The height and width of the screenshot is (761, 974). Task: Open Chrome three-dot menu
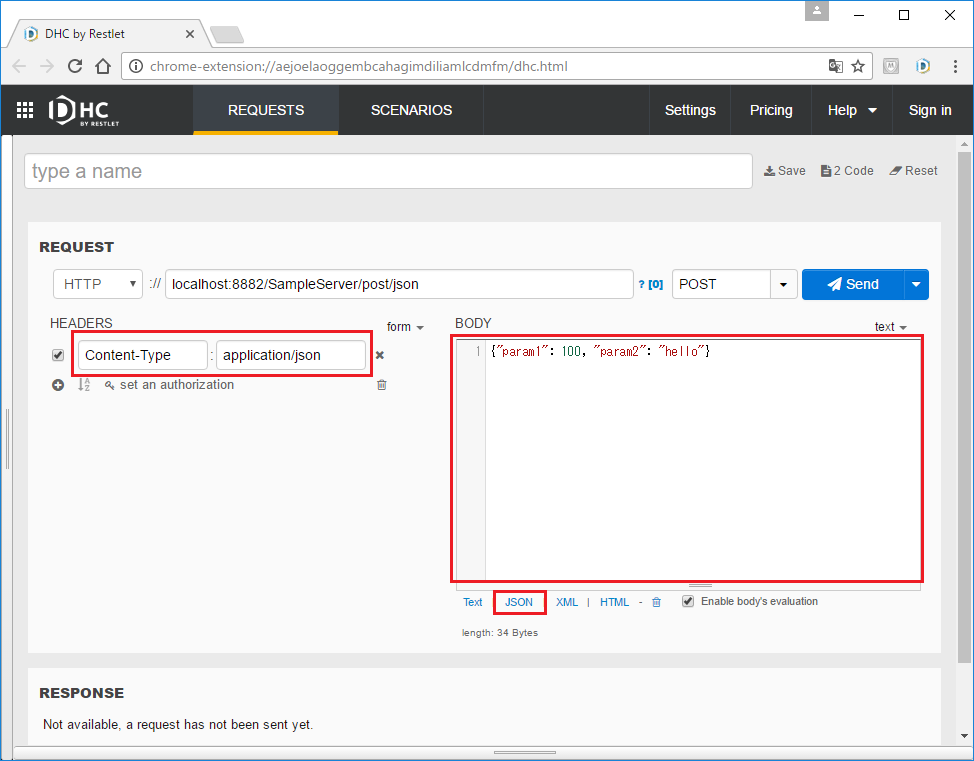point(955,66)
